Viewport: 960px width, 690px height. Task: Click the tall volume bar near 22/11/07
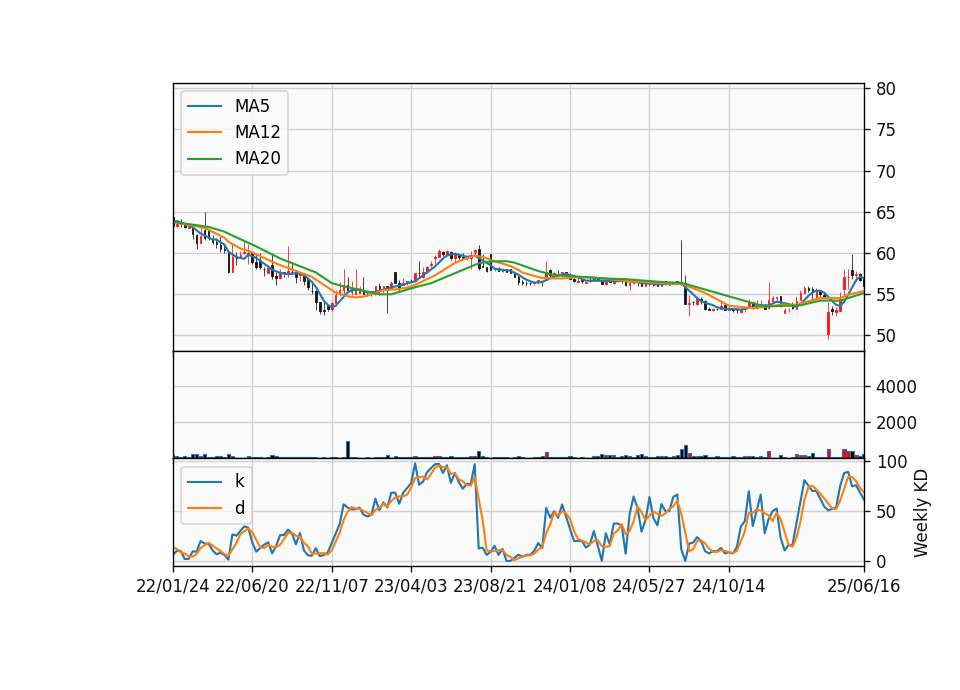(x=348, y=449)
